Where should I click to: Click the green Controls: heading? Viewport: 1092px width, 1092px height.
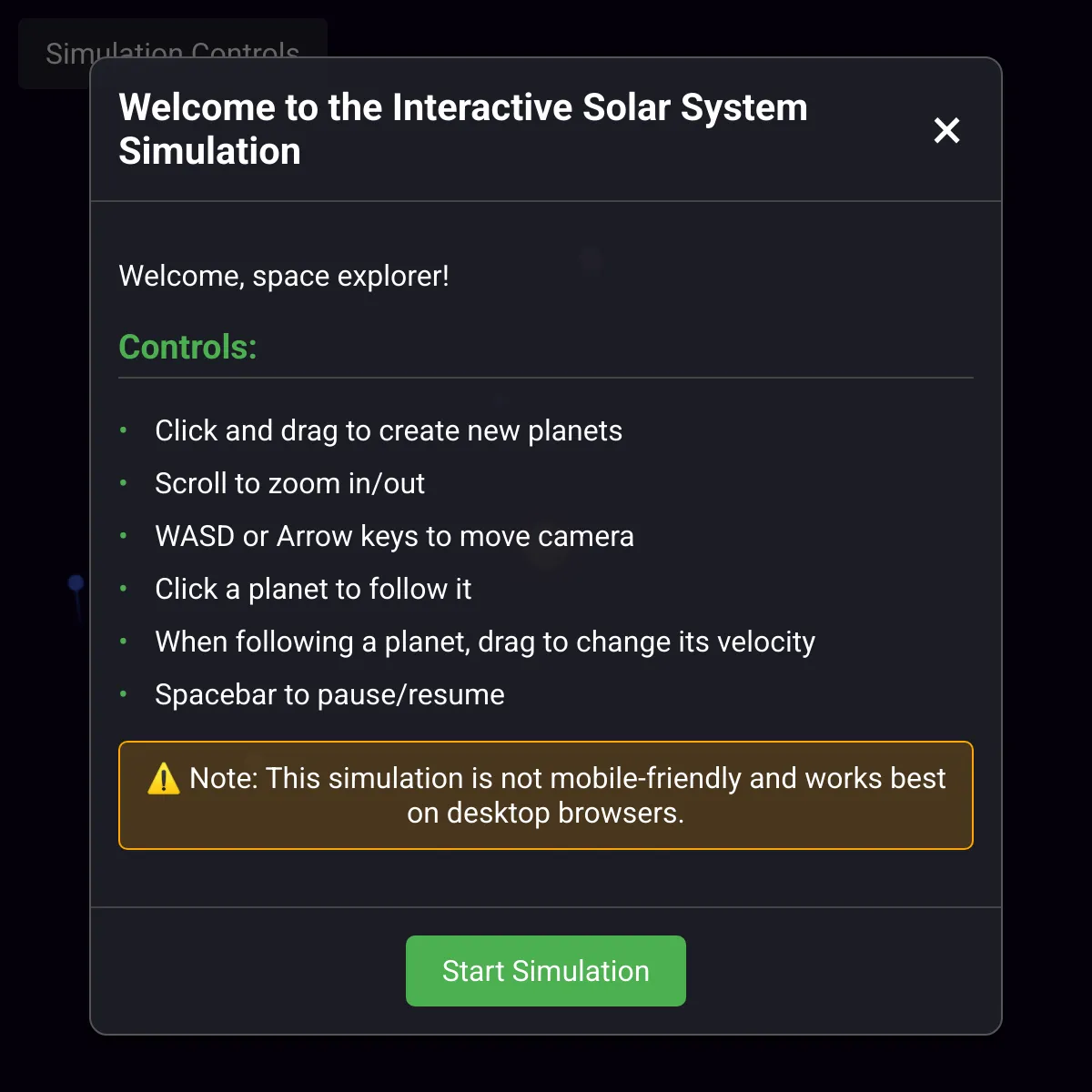click(x=187, y=347)
